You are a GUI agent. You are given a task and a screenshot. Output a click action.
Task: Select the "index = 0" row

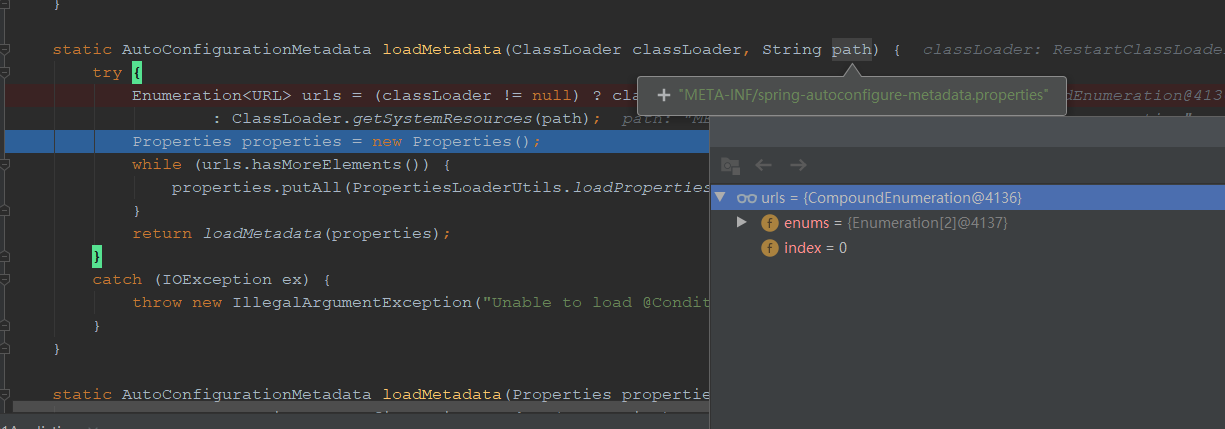(x=967, y=247)
